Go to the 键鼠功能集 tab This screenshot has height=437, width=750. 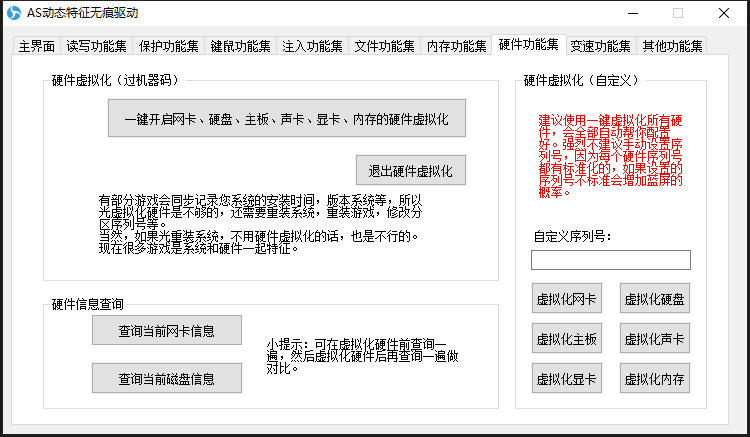pyautogui.click(x=240, y=46)
